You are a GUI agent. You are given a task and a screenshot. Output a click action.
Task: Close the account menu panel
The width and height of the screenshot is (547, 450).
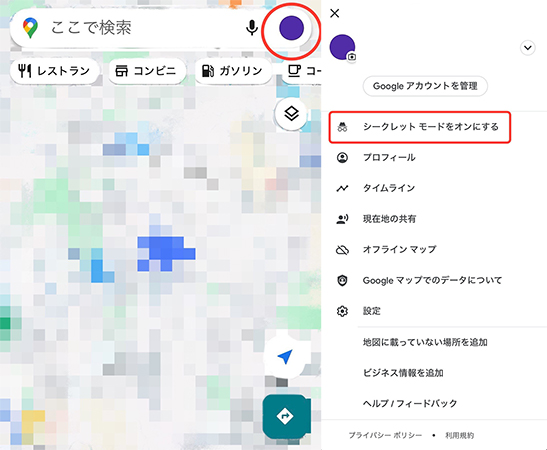[x=335, y=13]
